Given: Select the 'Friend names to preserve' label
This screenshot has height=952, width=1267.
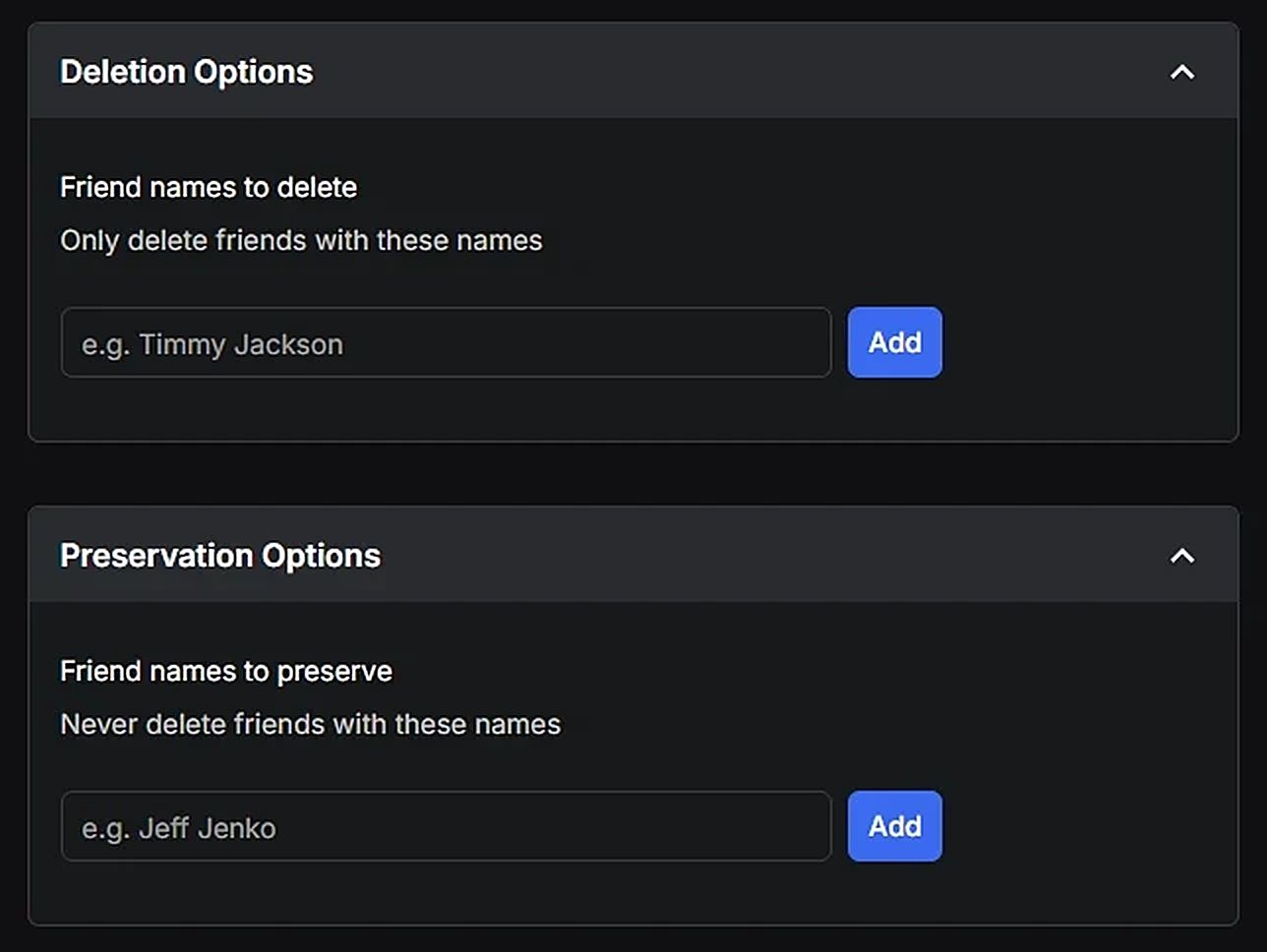Looking at the screenshot, I should (x=226, y=671).
